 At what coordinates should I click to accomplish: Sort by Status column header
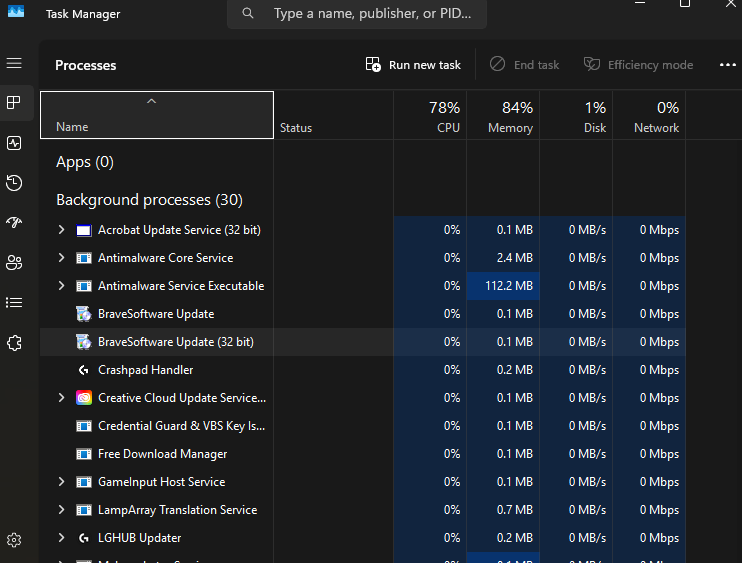[x=334, y=115]
